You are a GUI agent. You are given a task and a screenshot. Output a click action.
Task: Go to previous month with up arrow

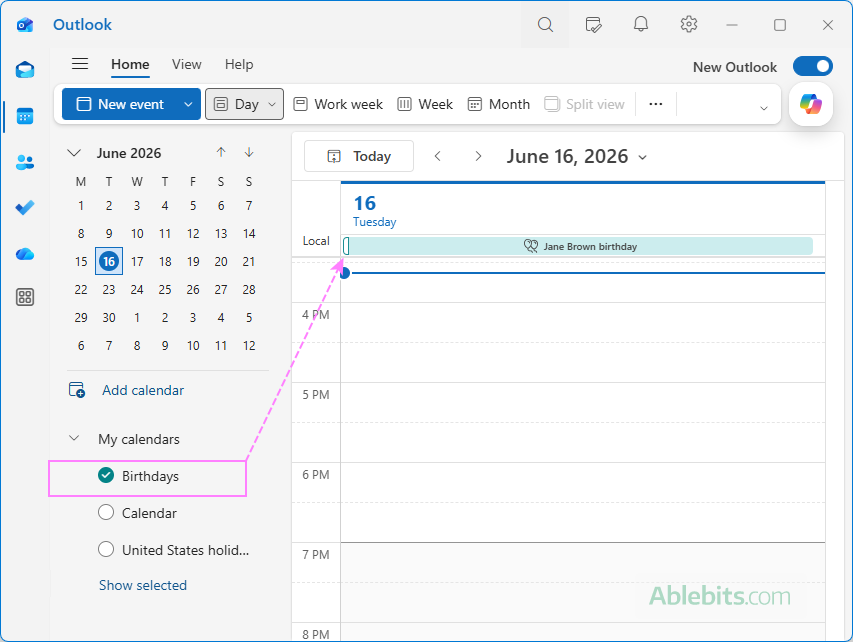[221, 152]
